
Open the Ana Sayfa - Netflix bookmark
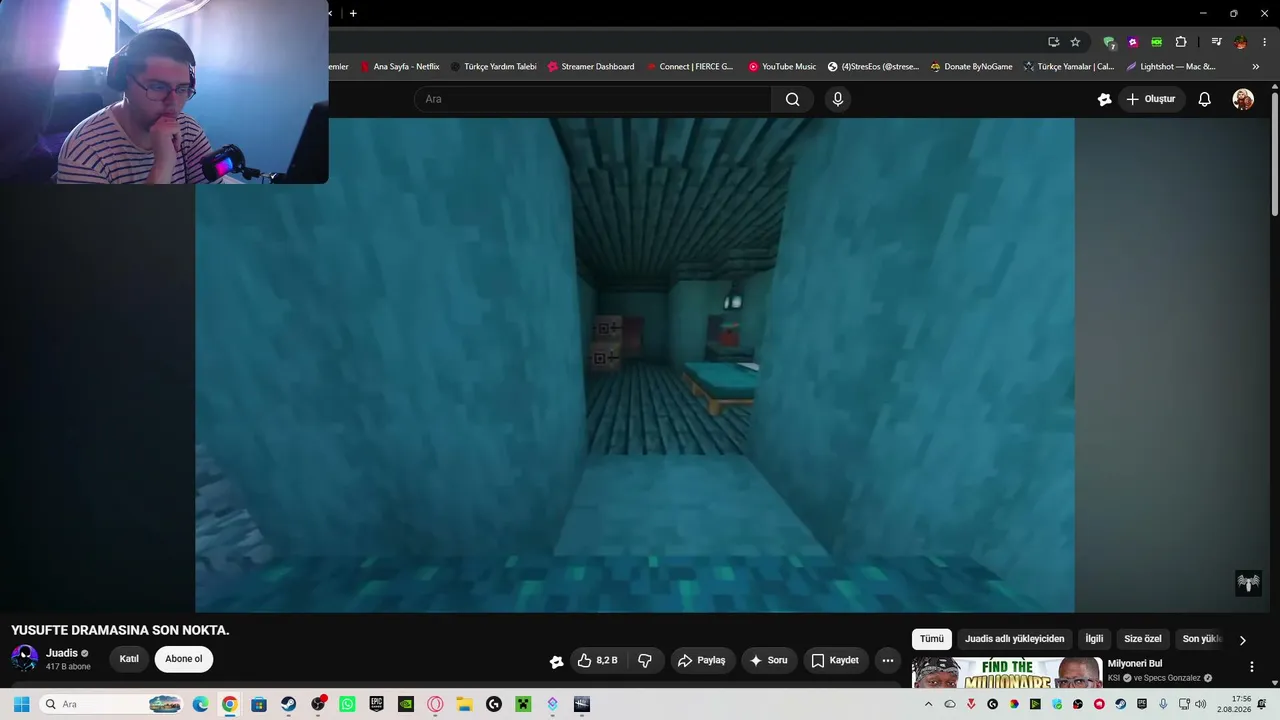coord(399,67)
